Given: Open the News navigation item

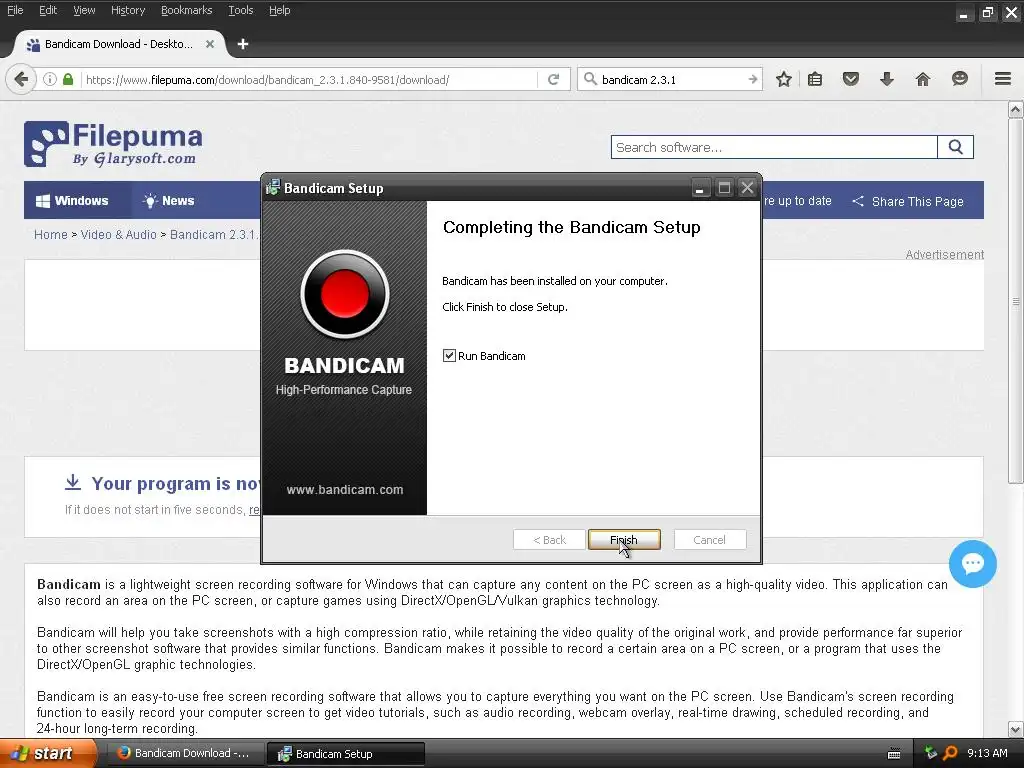Looking at the screenshot, I should 169,200.
